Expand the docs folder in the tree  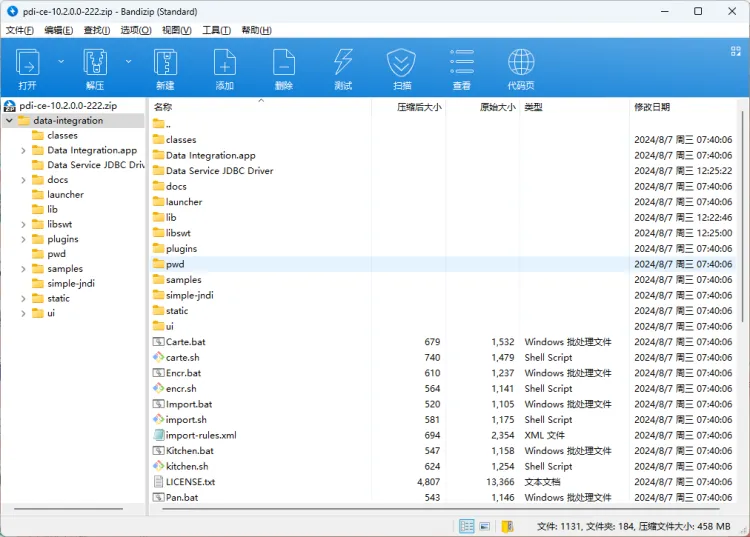[23, 180]
